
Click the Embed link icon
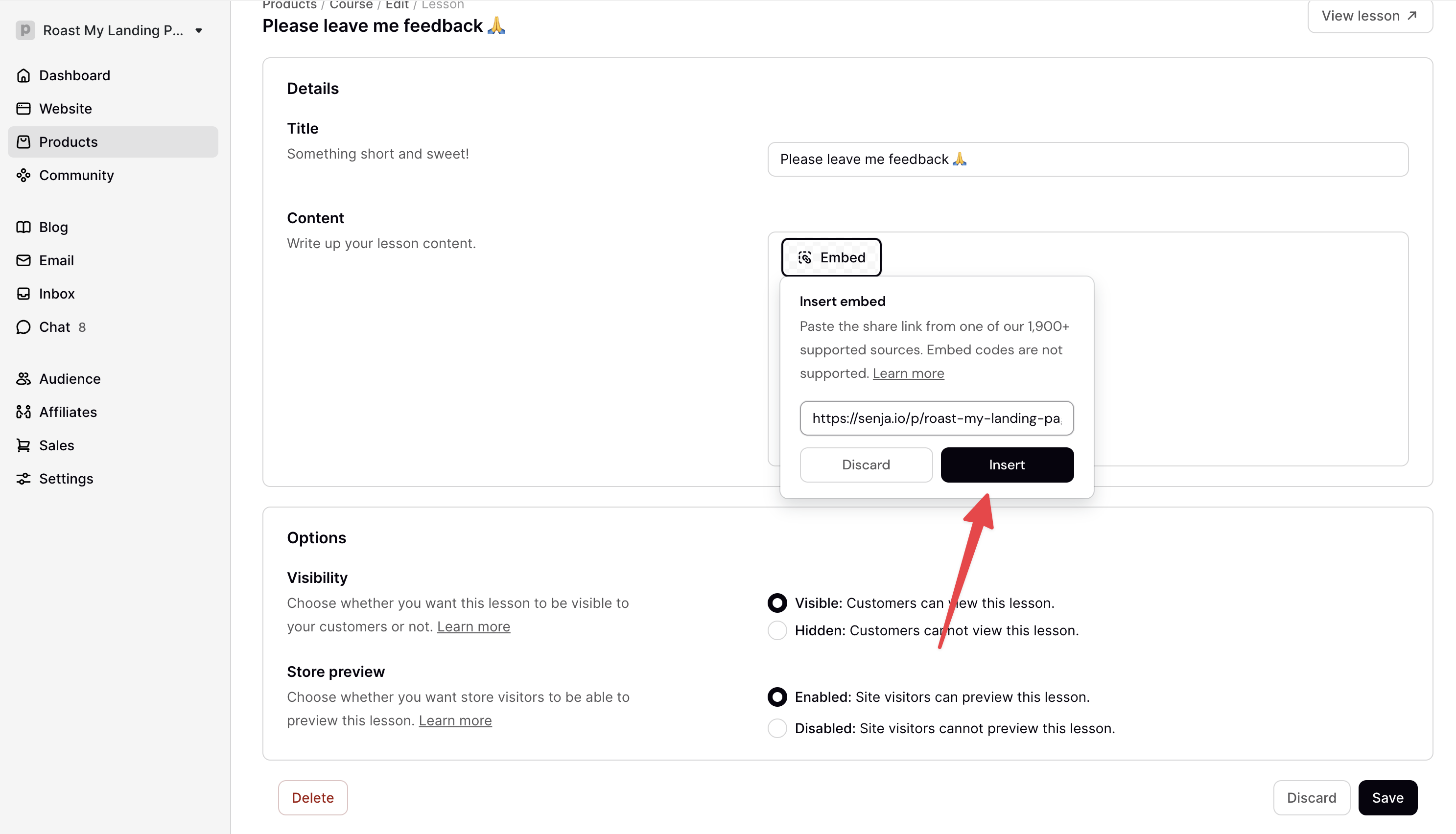coord(805,258)
